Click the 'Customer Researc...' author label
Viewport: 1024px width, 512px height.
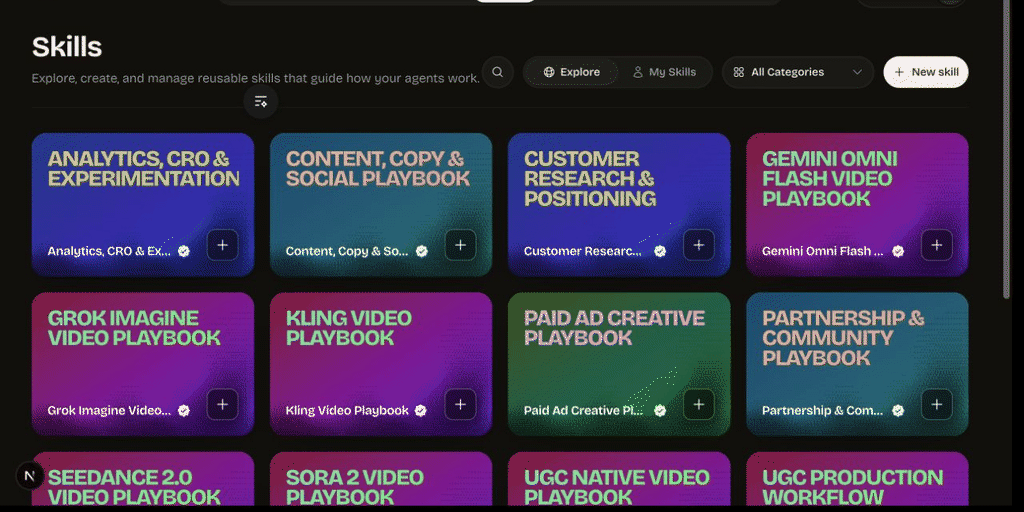[583, 251]
